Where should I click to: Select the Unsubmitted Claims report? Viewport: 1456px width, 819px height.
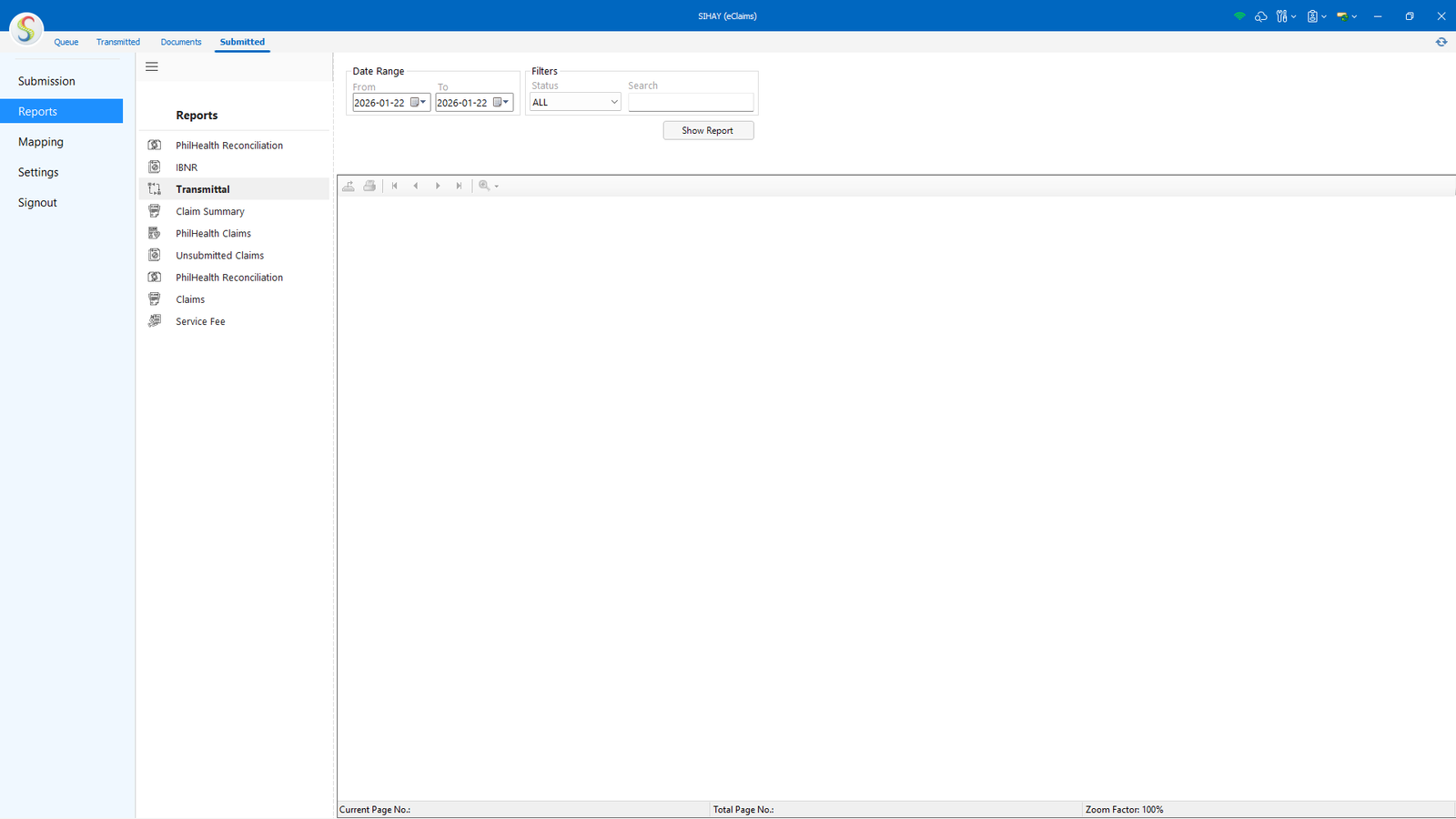pos(219,256)
